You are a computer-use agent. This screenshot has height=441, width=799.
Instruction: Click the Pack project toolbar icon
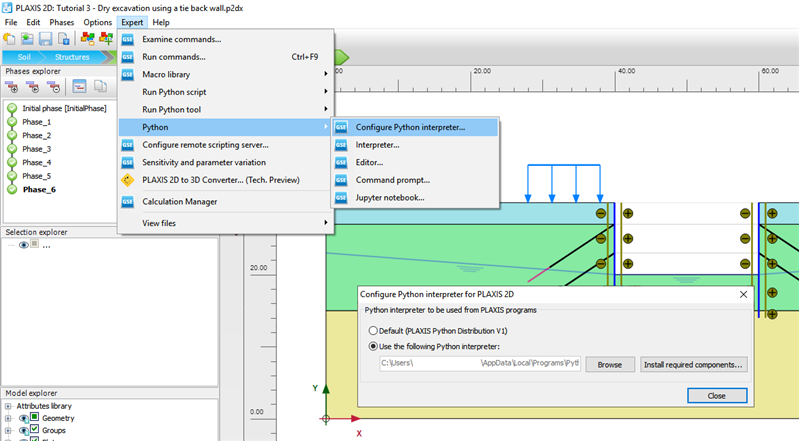click(x=64, y=39)
